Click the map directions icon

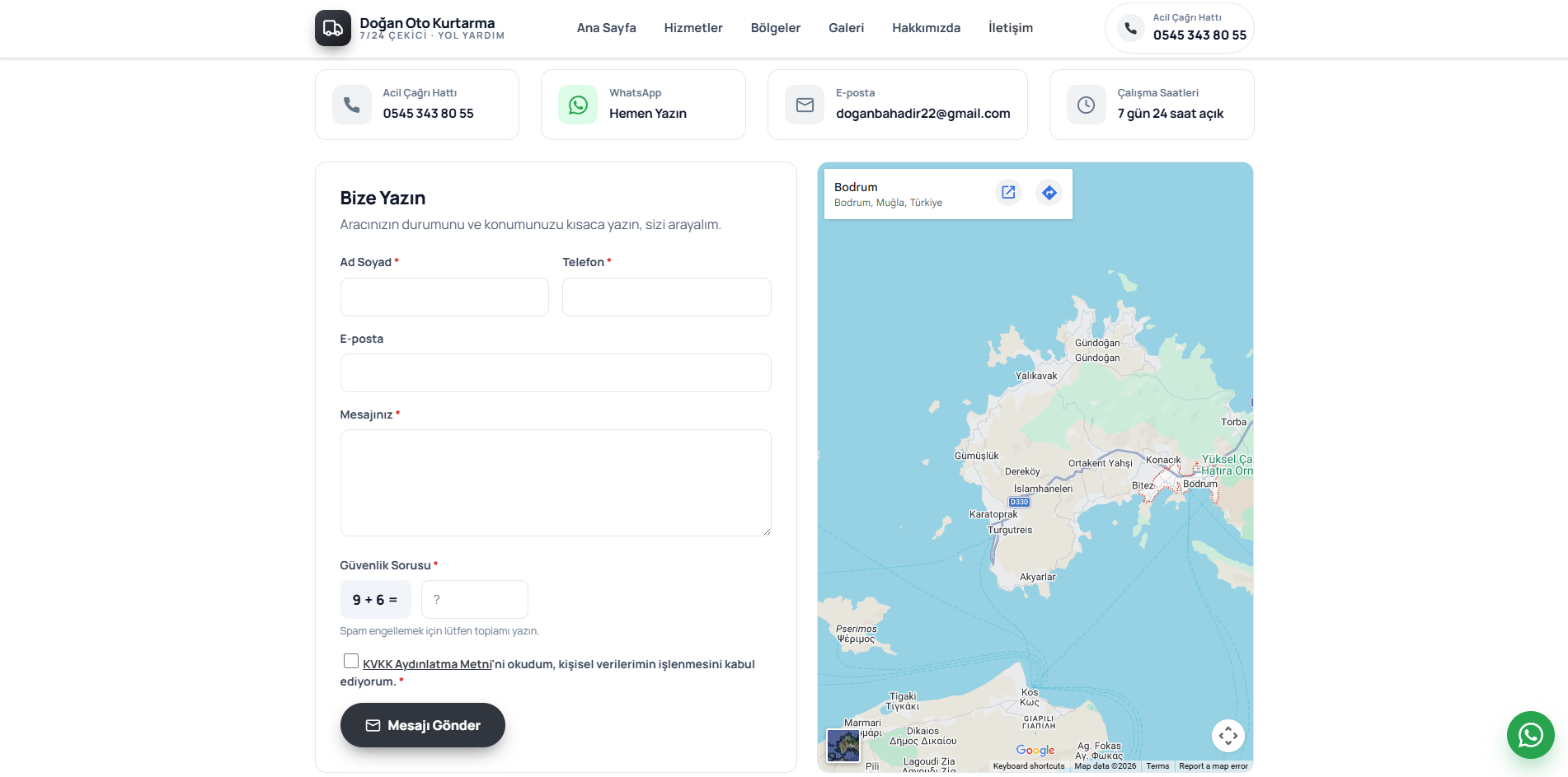(1049, 193)
